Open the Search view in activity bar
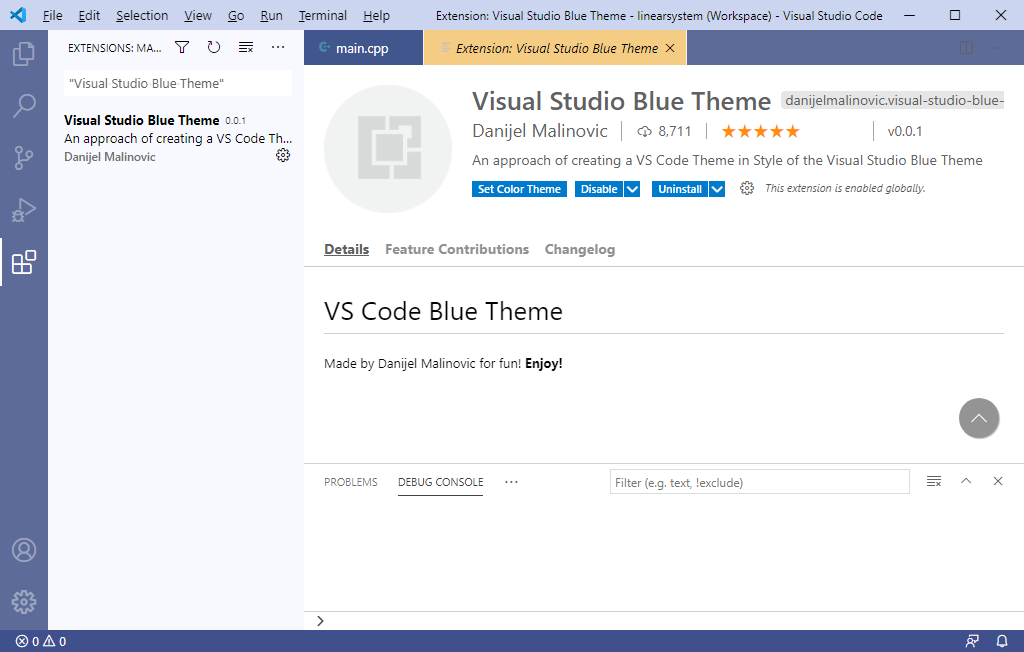This screenshot has width=1024, height=652. point(24,105)
